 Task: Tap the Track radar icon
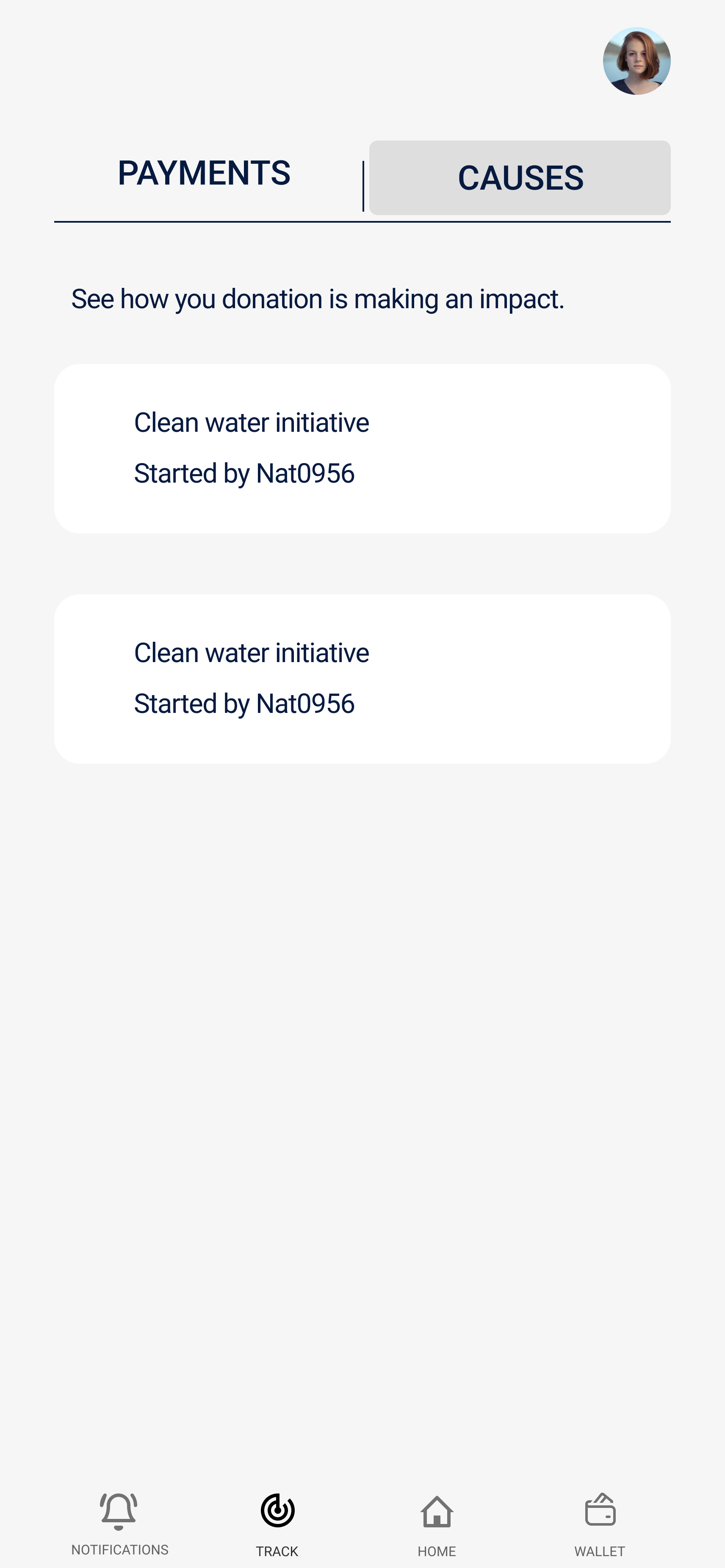point(277,1510)
